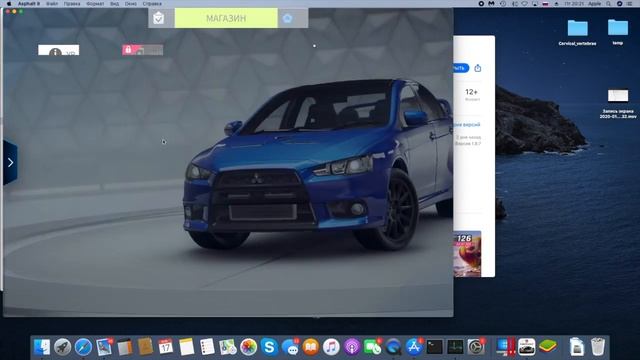Select the Cervical_vertebrae desktop folder
The image size is (640, 360).
[x=577, y=32]
